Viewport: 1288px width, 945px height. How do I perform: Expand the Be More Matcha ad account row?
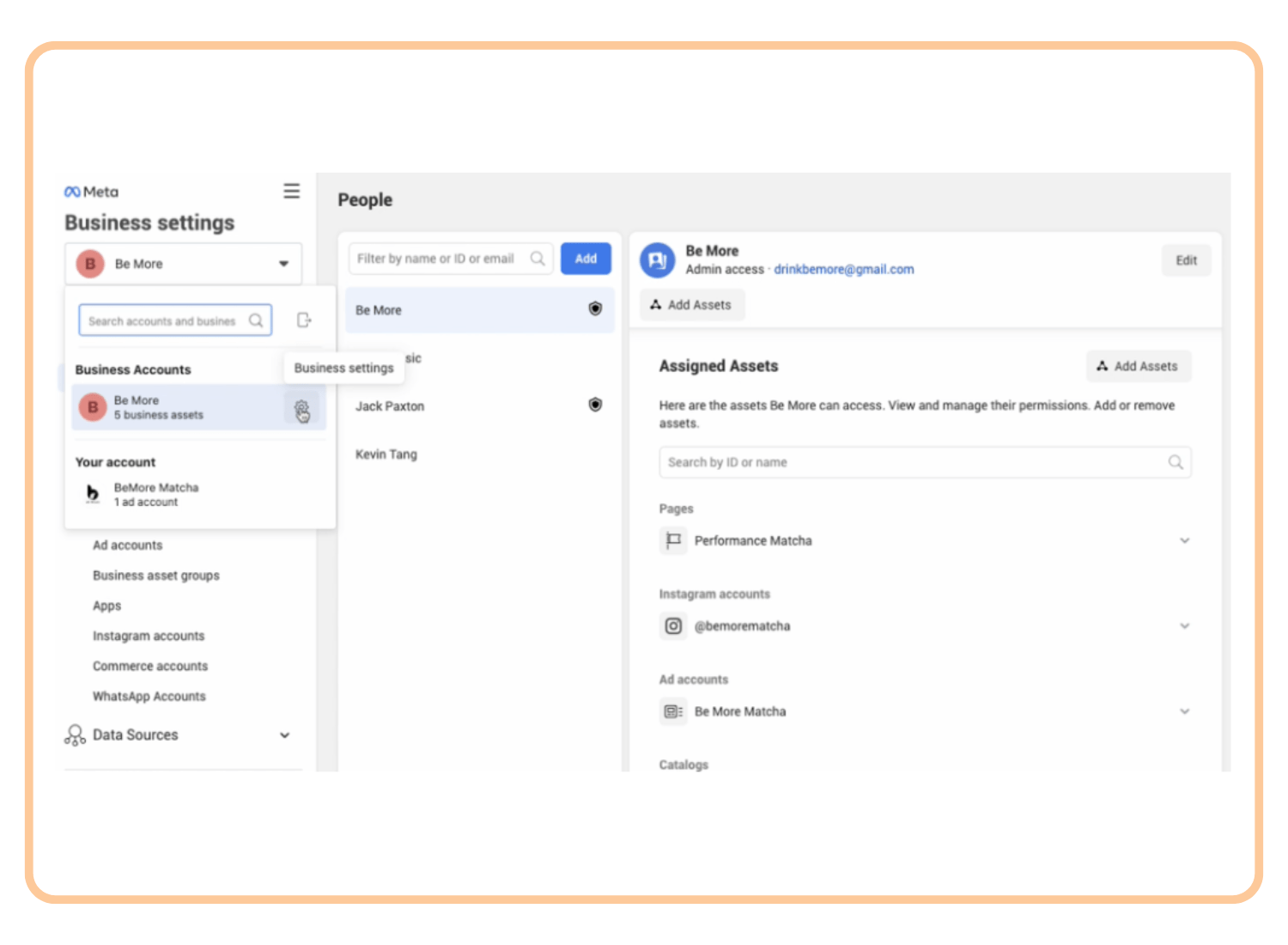point(1185,711)
